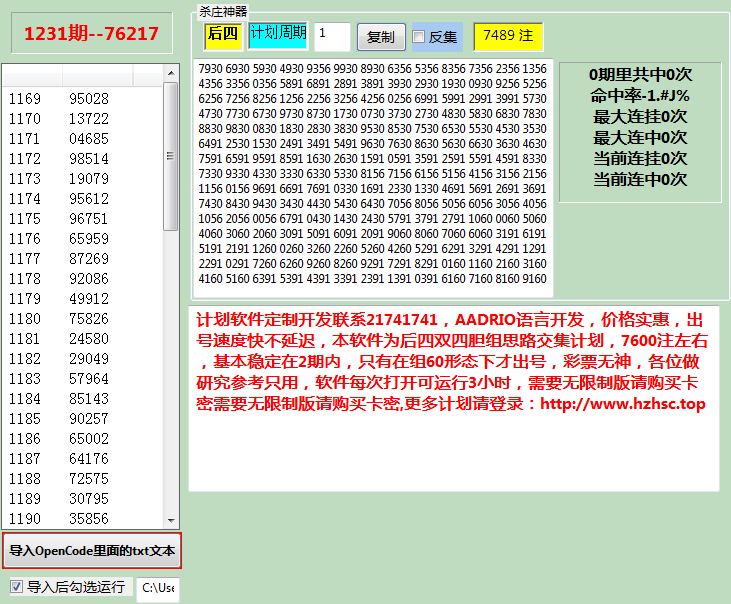The height and width of the screenshot is (604, 731).
Task: Click the 后四 yellow label
Action: (223, 36)
